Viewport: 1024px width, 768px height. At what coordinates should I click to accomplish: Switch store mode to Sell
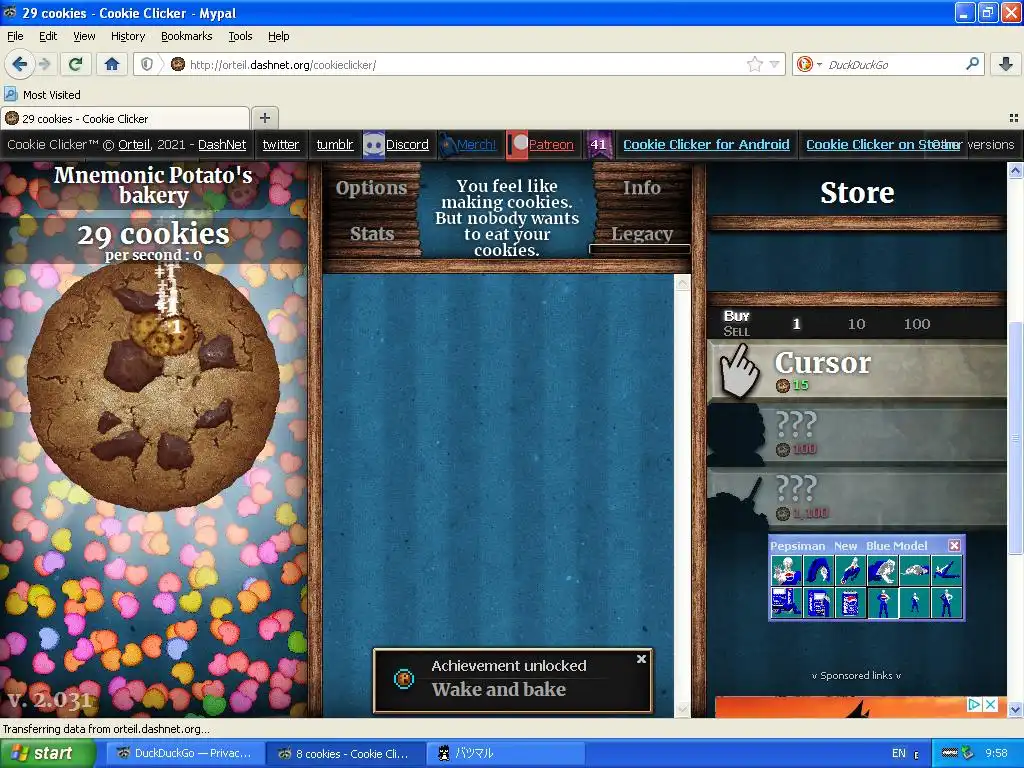pos(737,331)
